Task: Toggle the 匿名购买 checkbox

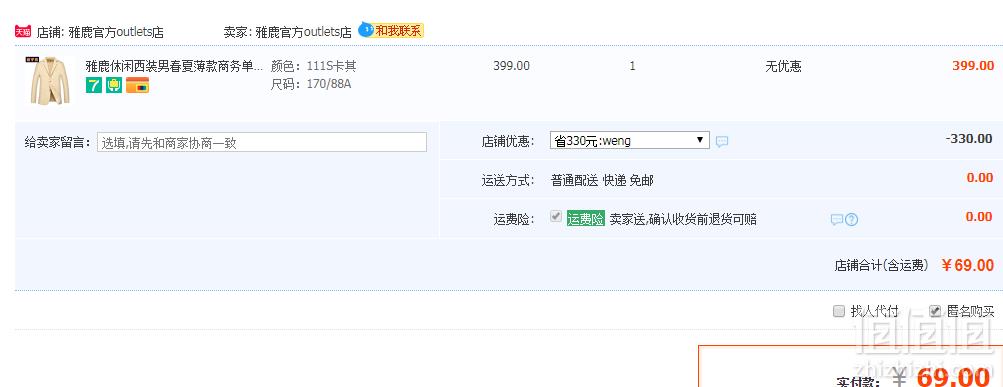Action: pos(935,312)
